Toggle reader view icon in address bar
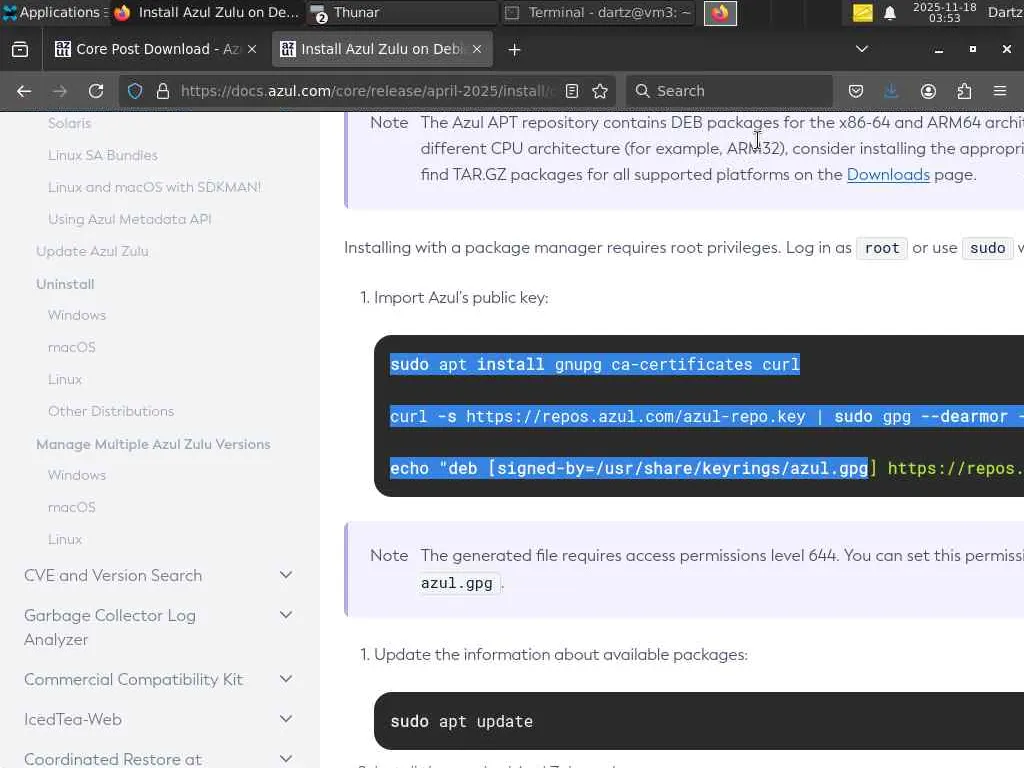Viewport: 1024px width, 768px height. pyautogui.click(x=572, y=91)
